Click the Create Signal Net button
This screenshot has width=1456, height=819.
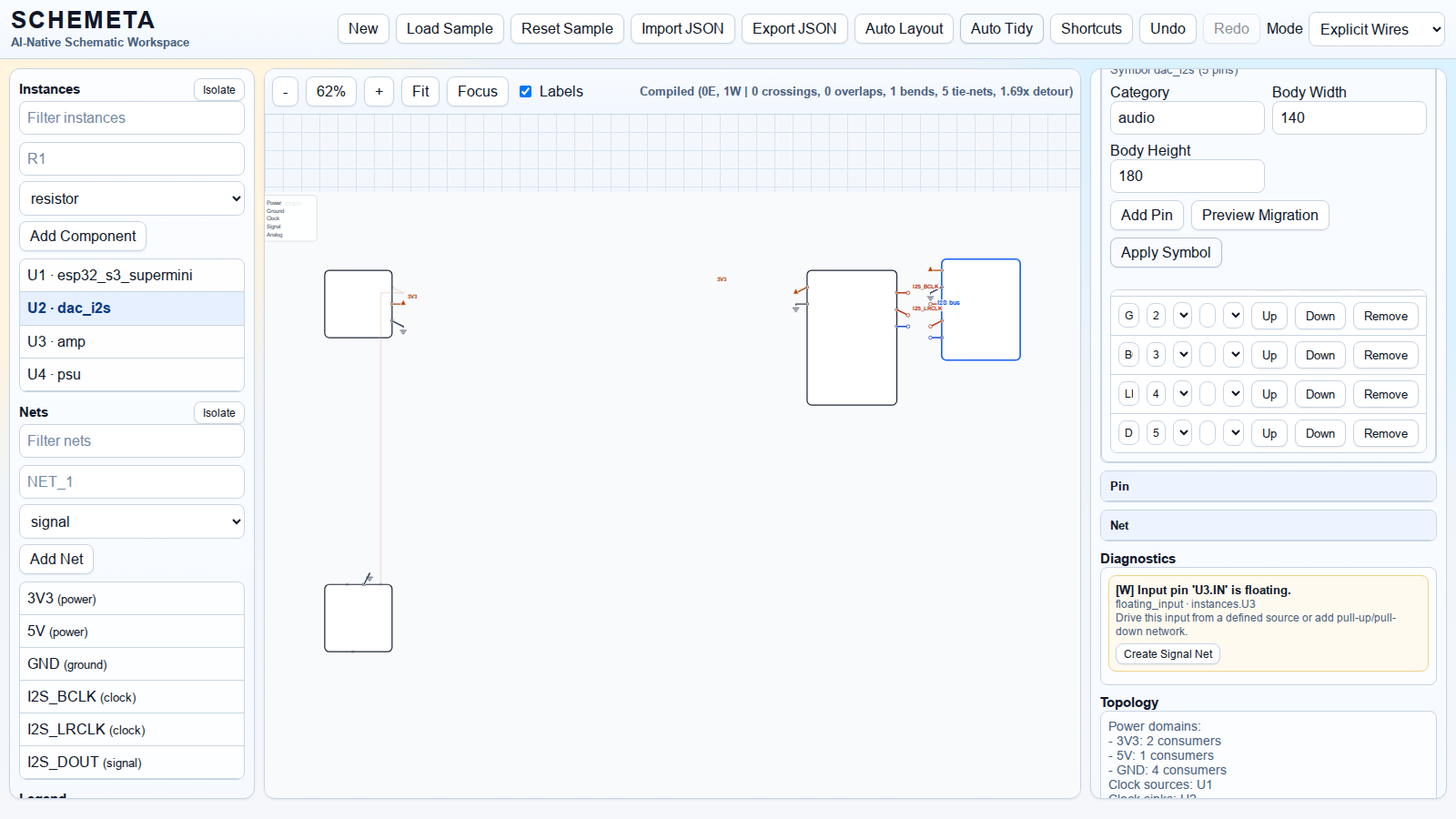click(1168, 654)
